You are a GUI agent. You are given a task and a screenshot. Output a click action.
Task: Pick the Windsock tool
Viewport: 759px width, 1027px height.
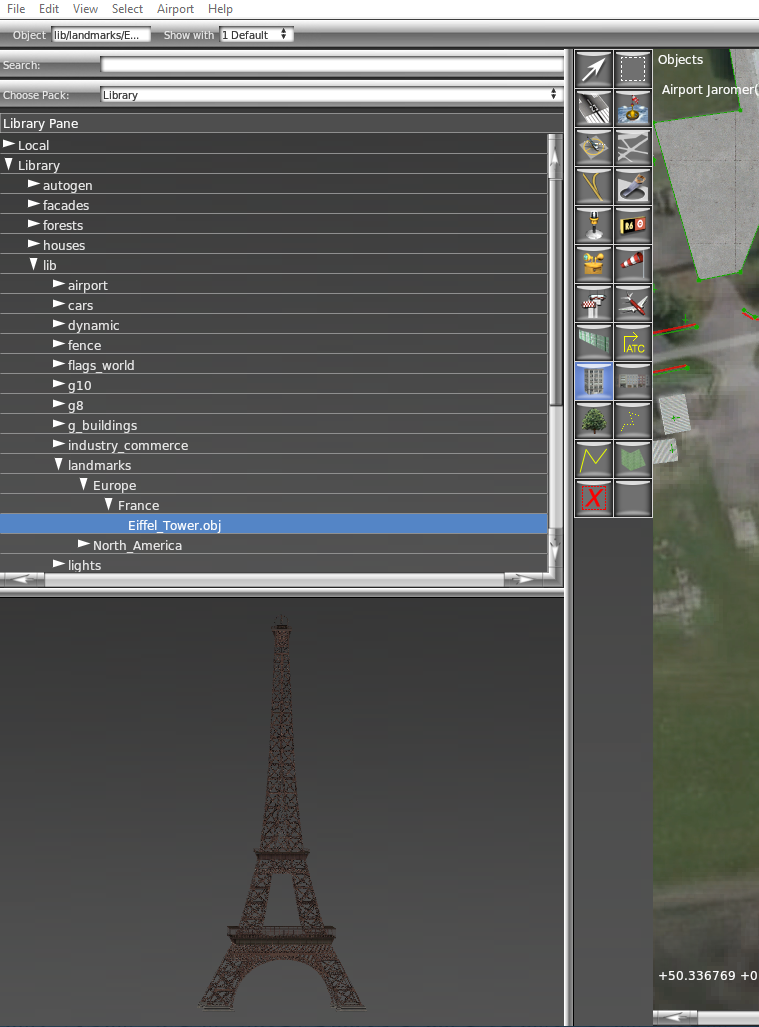point(633,263)
